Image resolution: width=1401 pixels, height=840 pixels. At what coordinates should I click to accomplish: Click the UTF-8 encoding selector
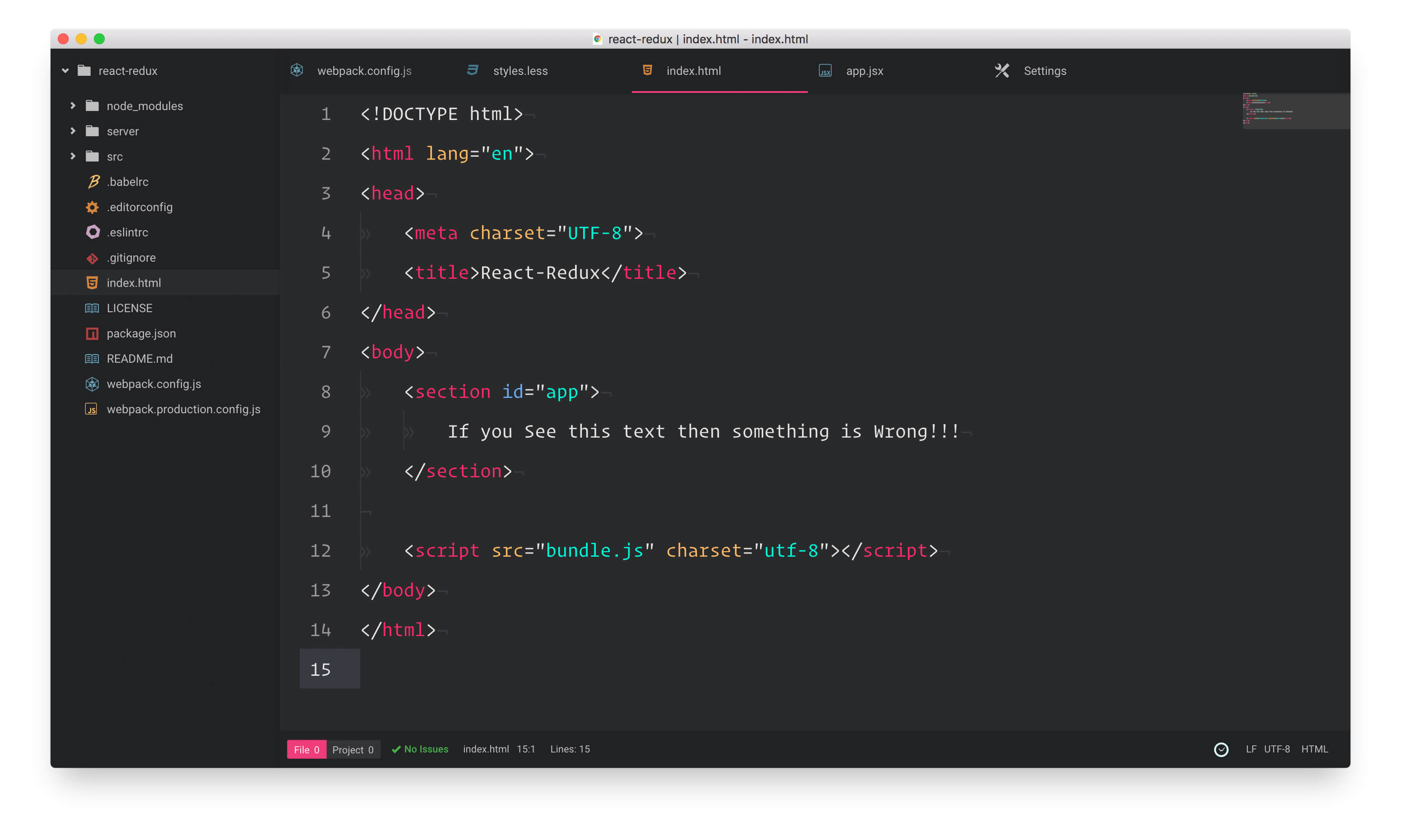click(1276, 749)
